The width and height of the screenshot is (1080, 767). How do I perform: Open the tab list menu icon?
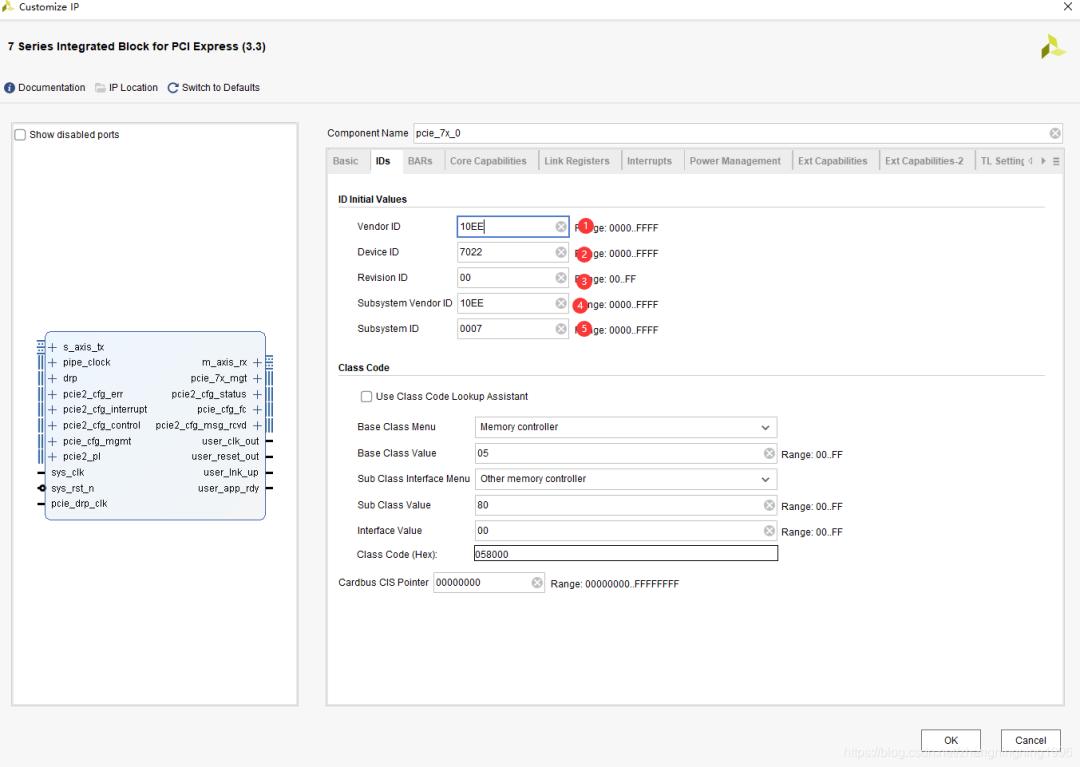click(x=1056, y=161)
